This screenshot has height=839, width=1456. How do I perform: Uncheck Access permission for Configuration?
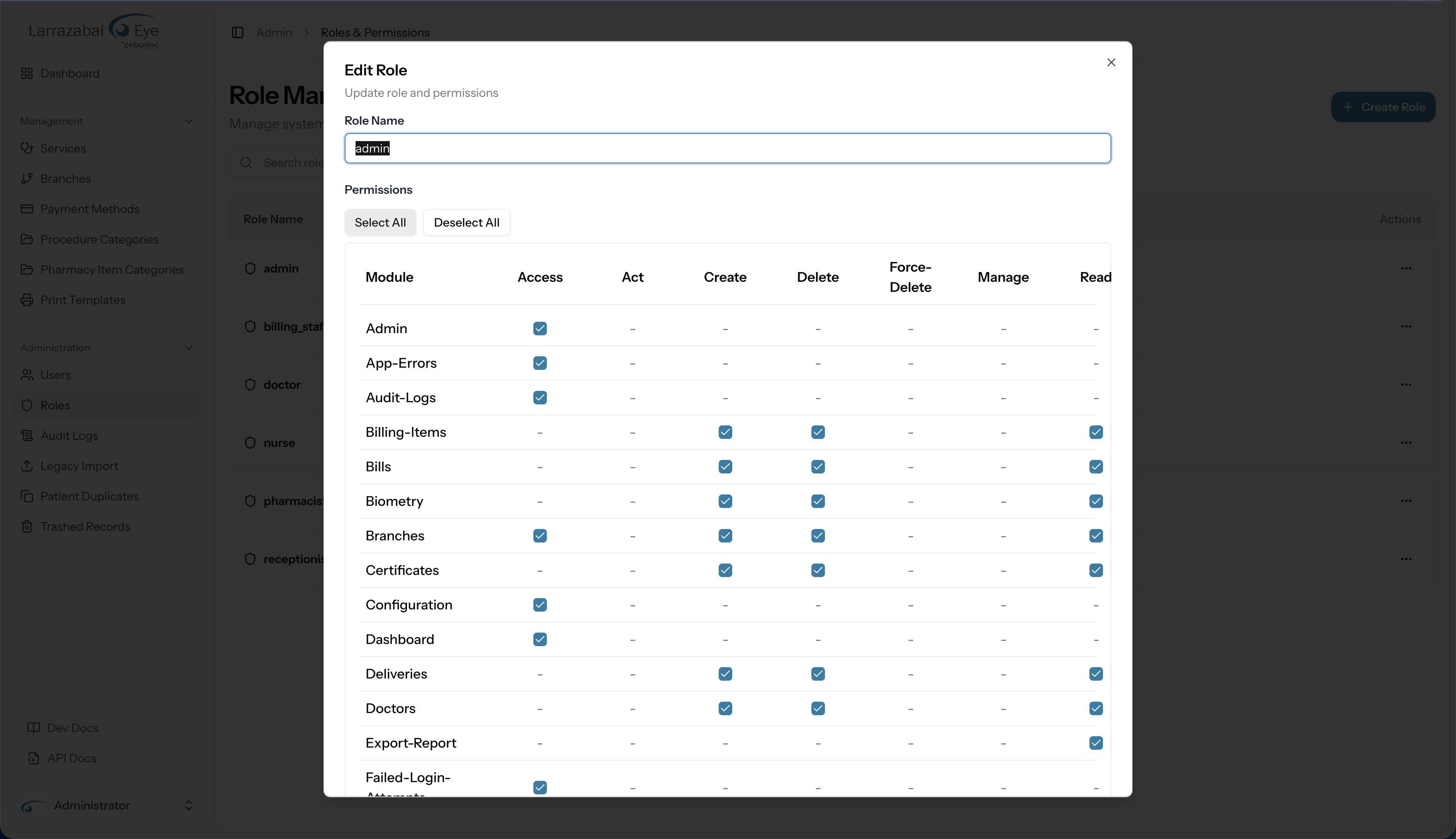540,605
